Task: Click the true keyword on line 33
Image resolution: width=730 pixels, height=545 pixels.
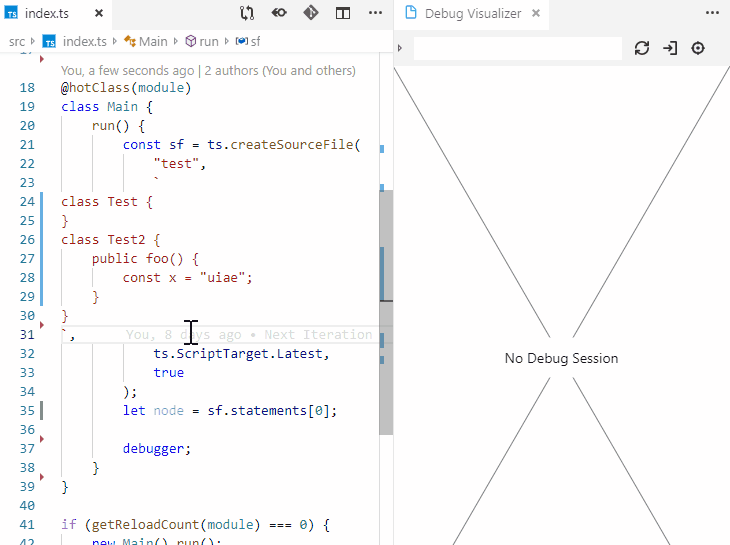Action: coord(169,373)
